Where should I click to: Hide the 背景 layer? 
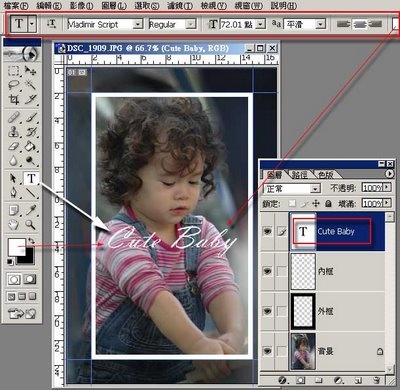point(267,351)
